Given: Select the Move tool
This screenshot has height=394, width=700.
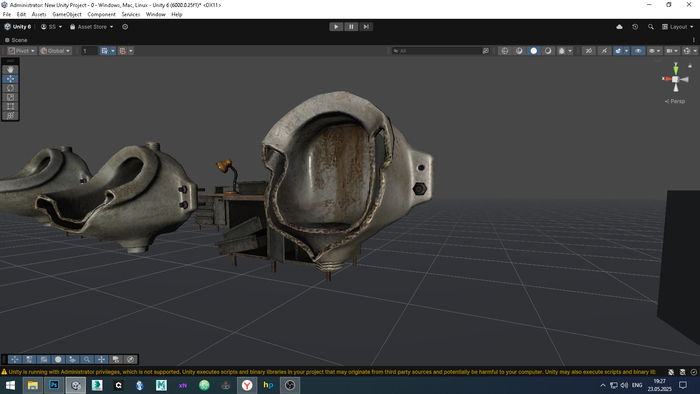Looking at the screenshot, I should tap(10, 79).
